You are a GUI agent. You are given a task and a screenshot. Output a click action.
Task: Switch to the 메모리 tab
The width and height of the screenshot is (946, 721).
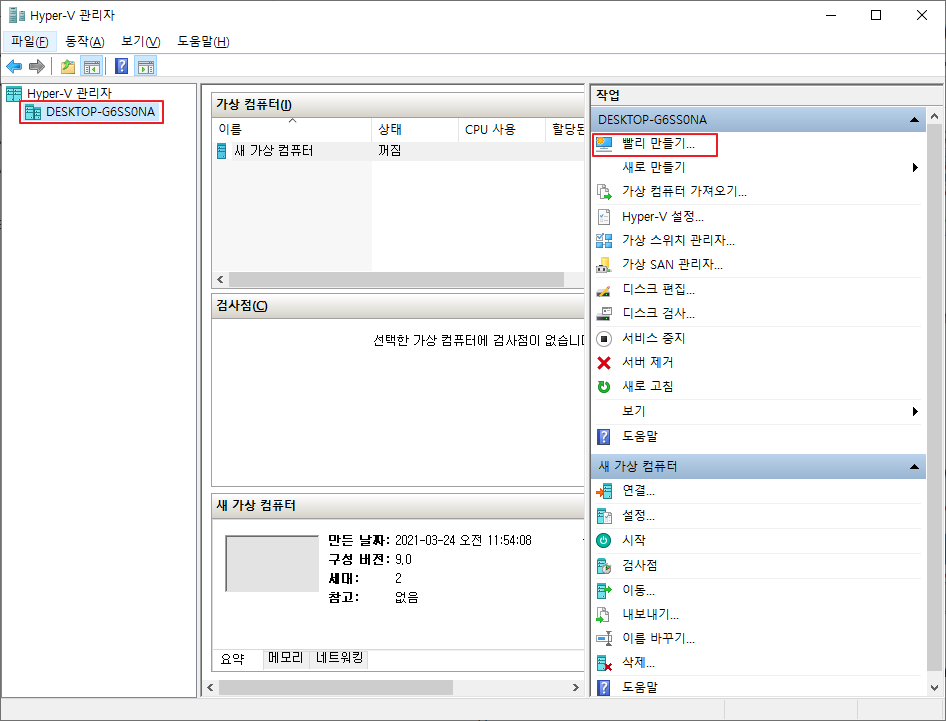pos(285,658)
